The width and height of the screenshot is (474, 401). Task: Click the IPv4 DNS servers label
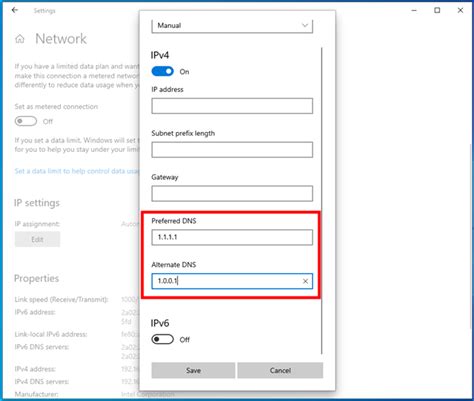pyautogui.click(x=42, y=382)
